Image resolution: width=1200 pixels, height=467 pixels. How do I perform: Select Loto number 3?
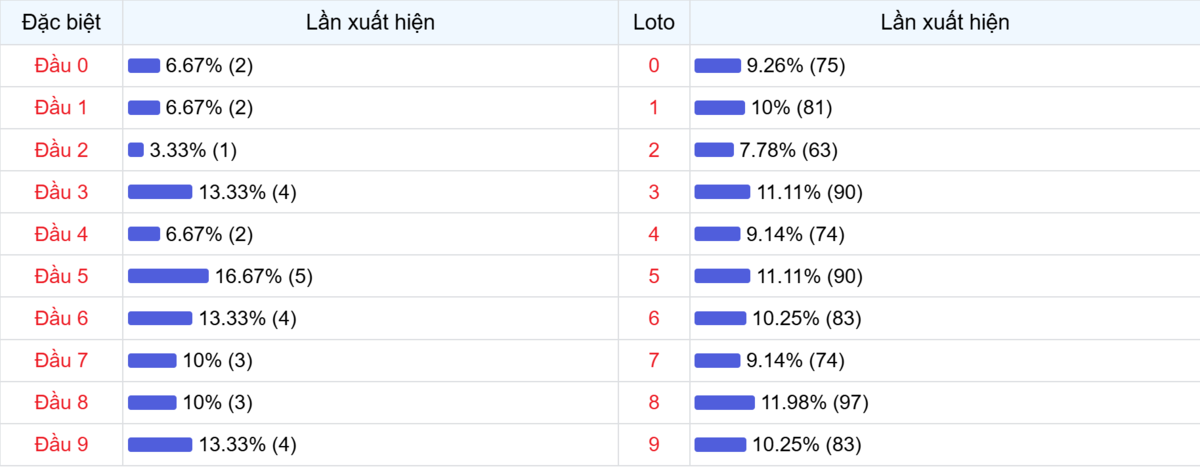654,192
